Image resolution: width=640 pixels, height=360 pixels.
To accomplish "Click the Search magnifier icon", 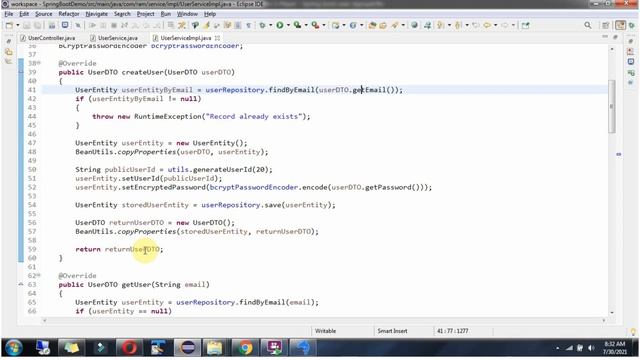I will pyautogui.click(x=588, y=25).
